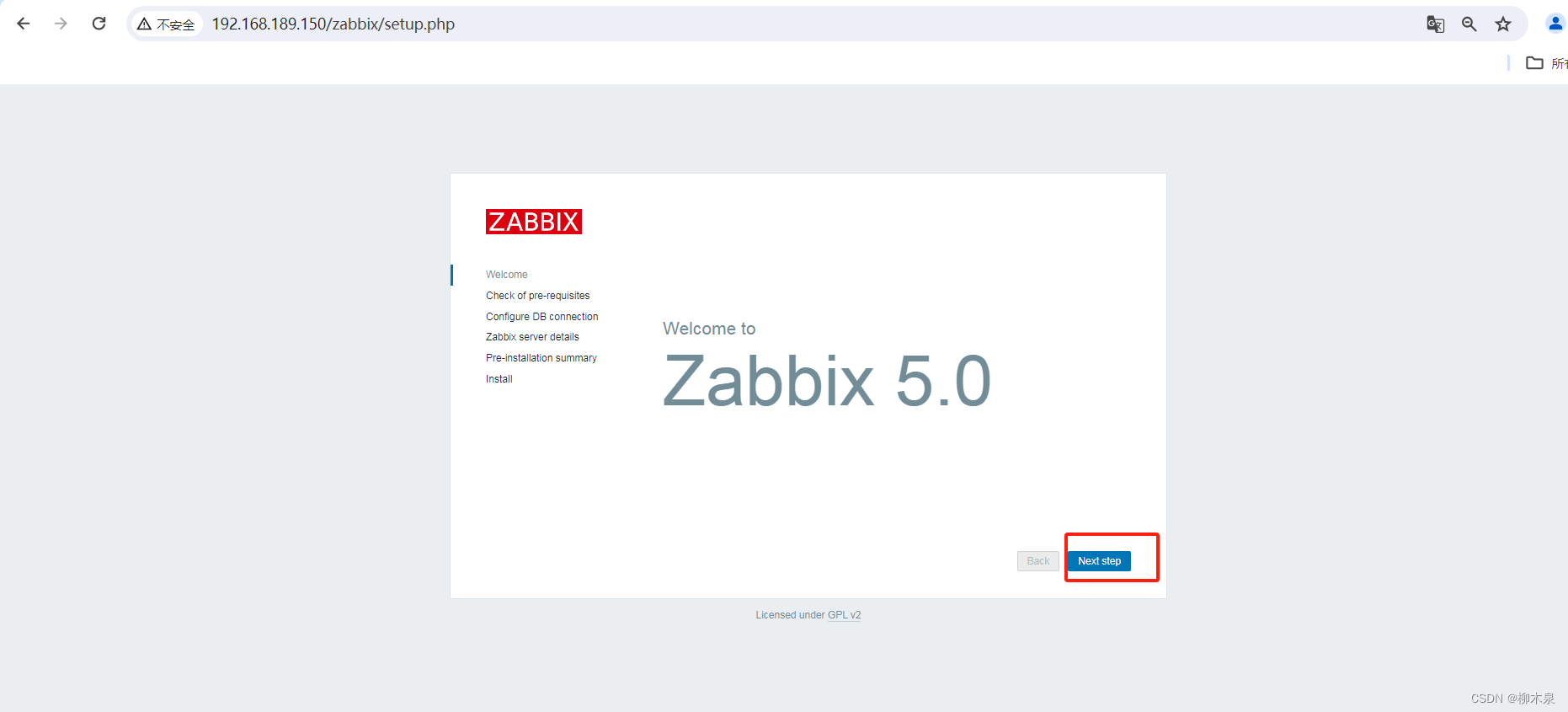
Task: Click the browser forward arrow icon
Action: [61, 24]
